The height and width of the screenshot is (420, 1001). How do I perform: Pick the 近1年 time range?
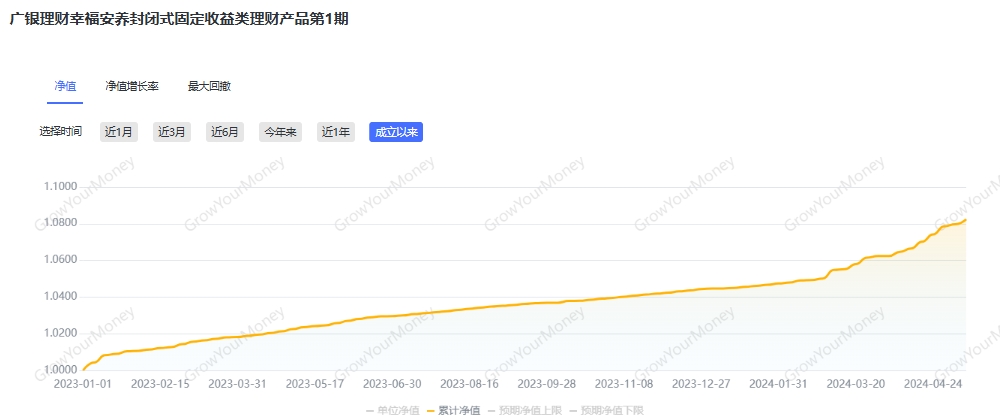tap(335, 132)
